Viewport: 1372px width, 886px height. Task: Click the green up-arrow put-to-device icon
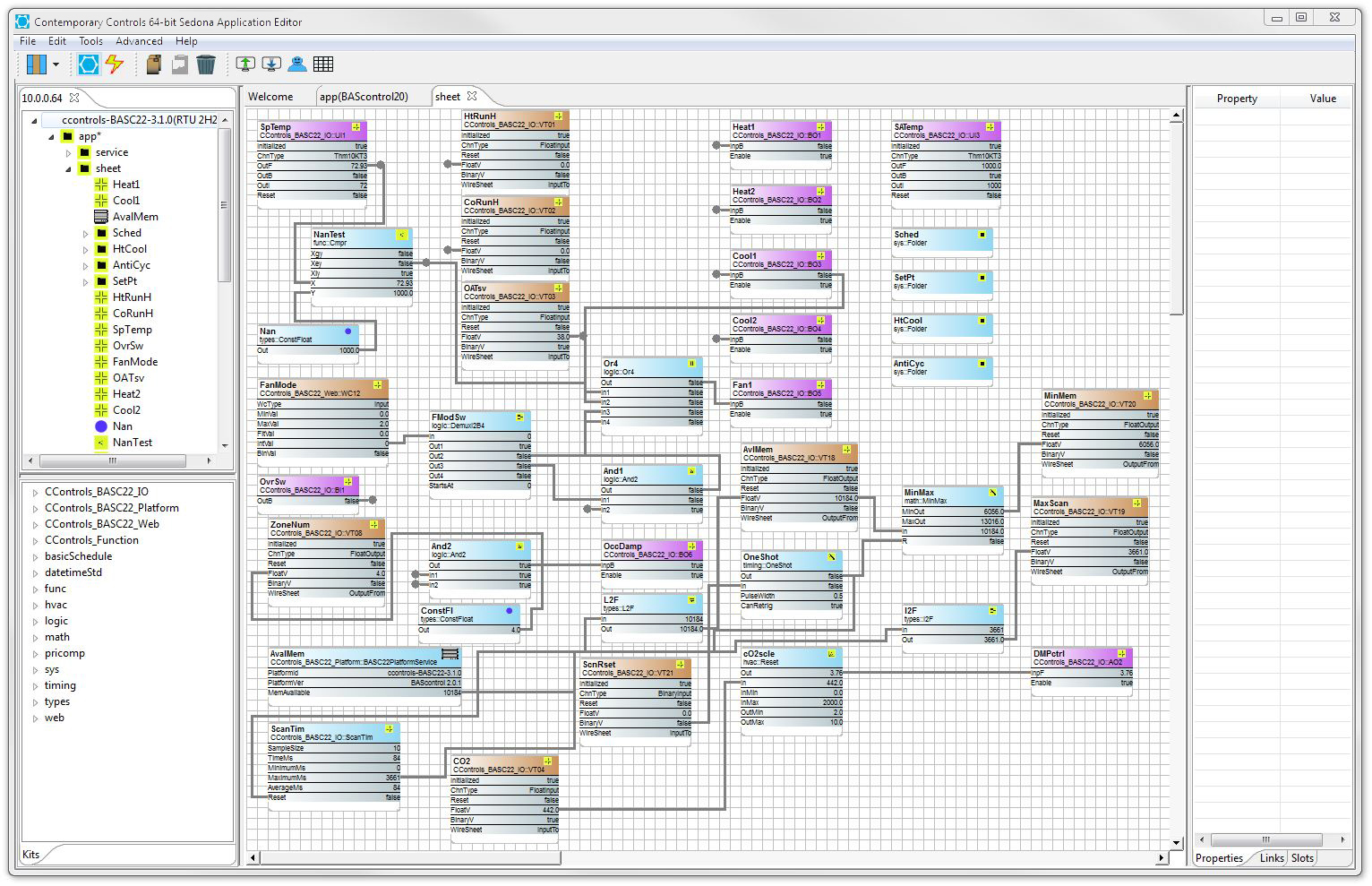point(244,64)
